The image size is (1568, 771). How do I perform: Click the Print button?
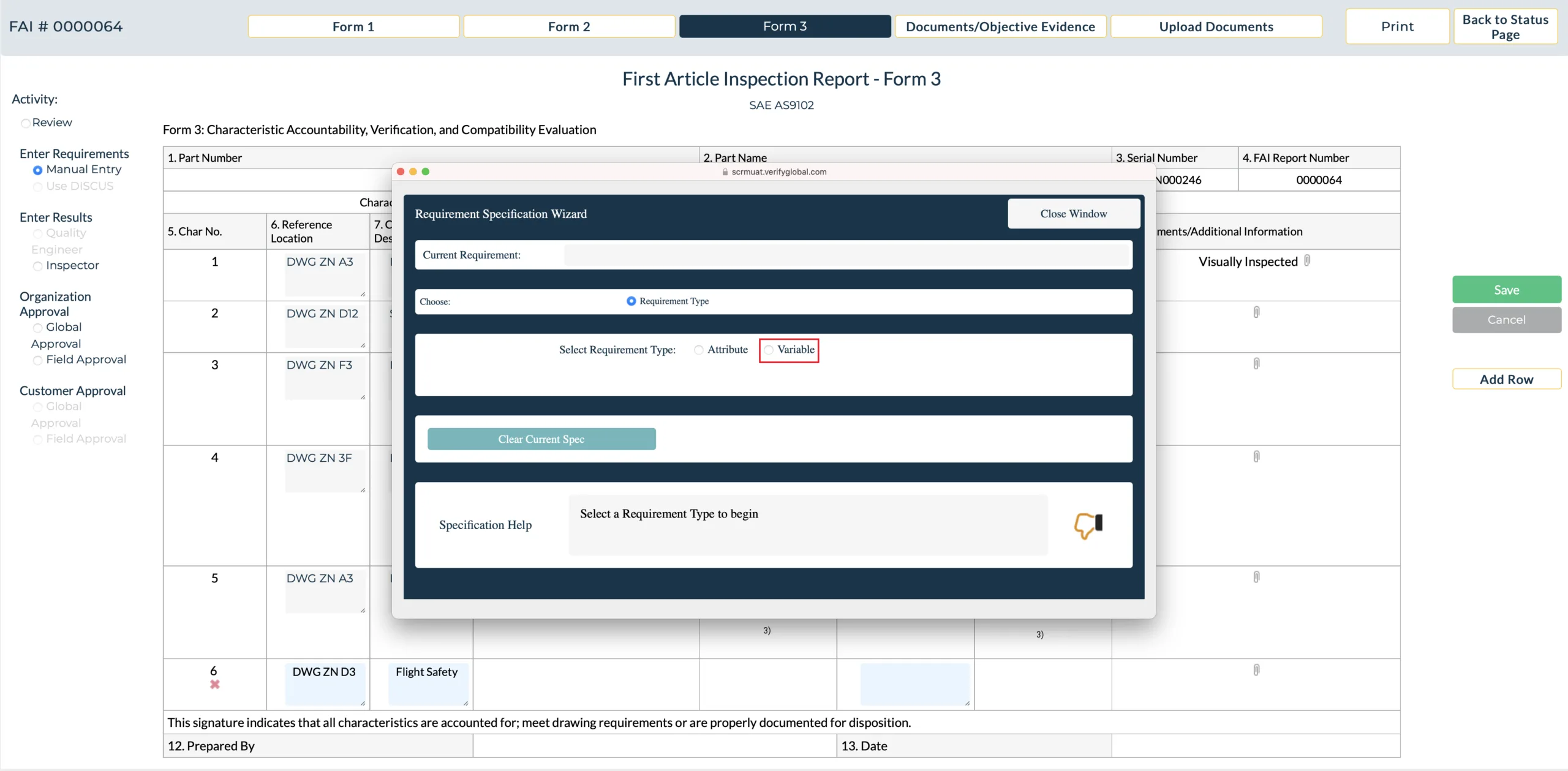coord(1397,26)
